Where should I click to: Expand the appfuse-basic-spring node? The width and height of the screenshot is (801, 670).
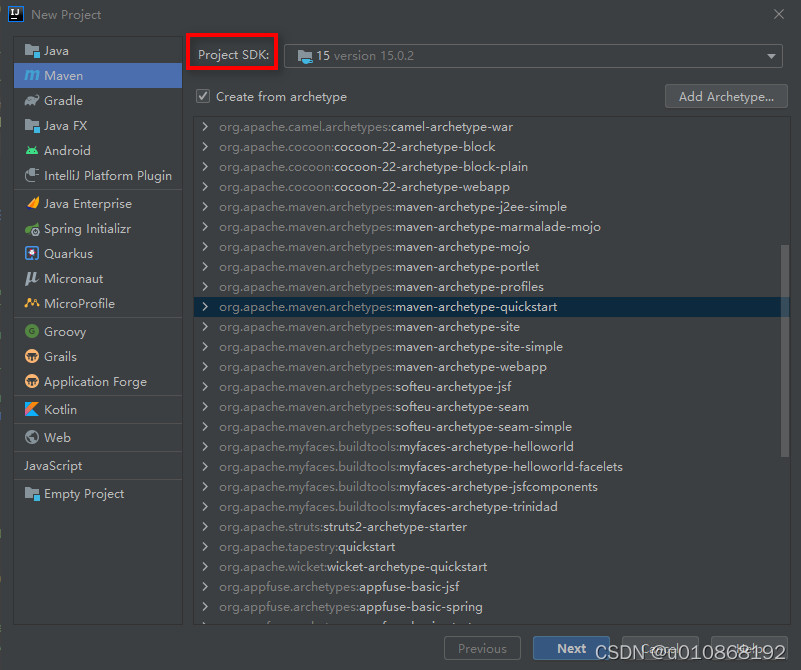tap(205, 607)
